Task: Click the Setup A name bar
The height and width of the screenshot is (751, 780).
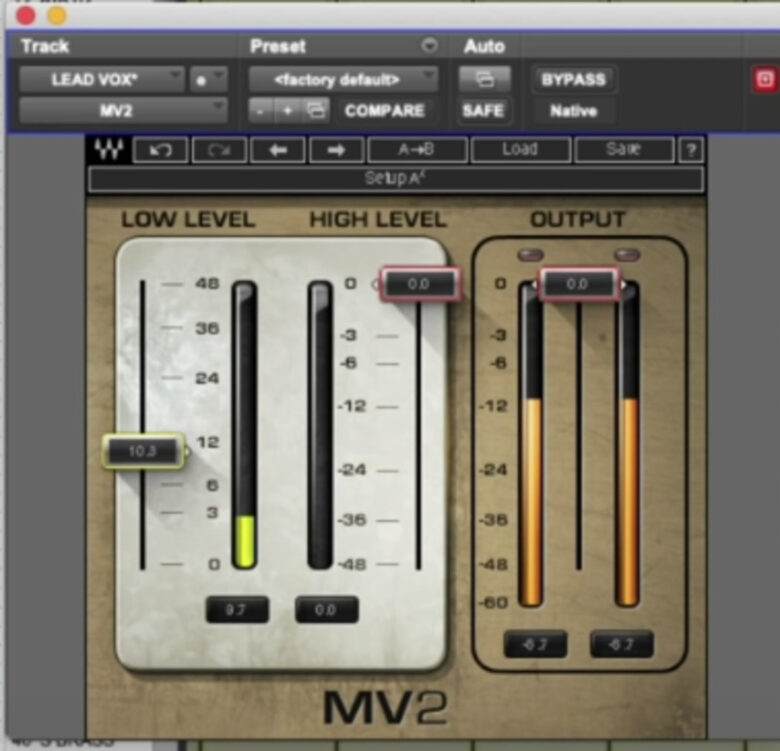Action: tap(396, 179)
